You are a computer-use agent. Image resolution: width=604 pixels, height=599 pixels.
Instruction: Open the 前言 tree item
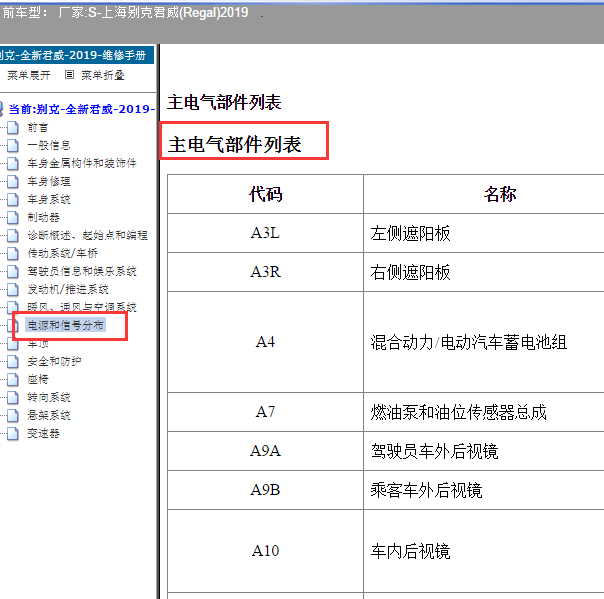click(x=37, y=128)
